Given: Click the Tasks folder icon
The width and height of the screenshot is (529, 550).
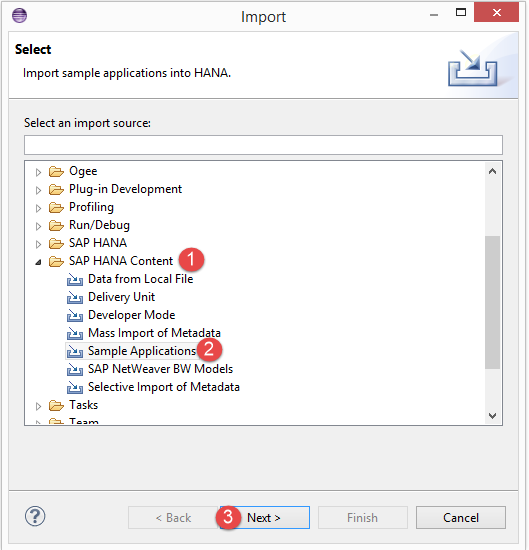Looking at the screenshot, I should tap(56, 405).
